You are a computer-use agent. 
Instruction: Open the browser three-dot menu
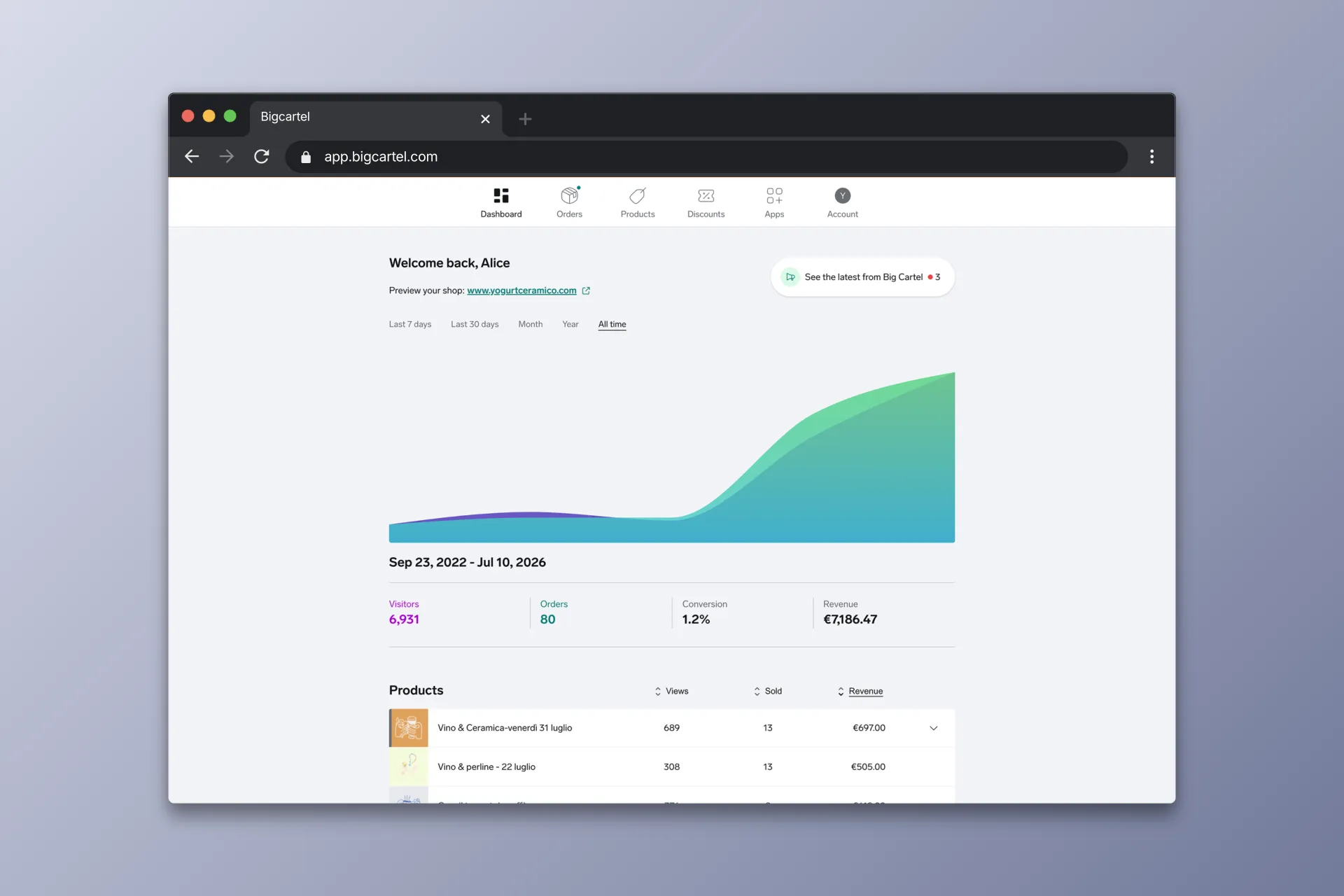click(1151, 156)
